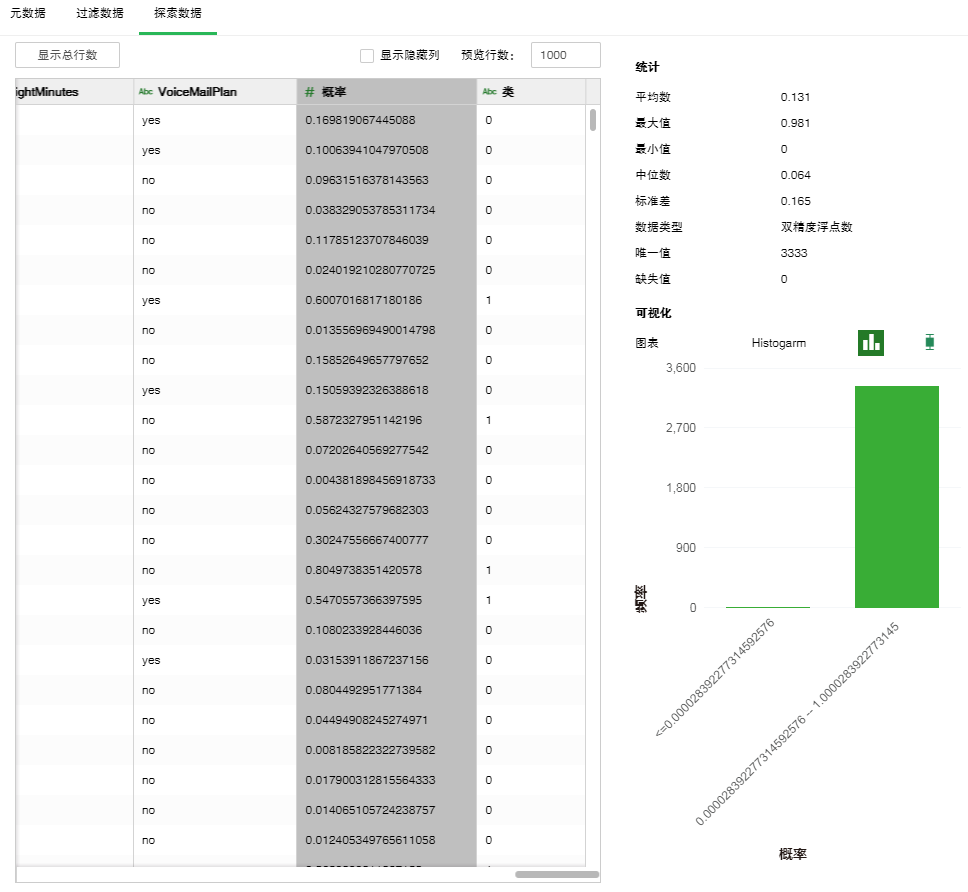The width and height of the screenshot is (968, 892).
Task: Switch to the 过滤数据 tab
Action: 100,13
